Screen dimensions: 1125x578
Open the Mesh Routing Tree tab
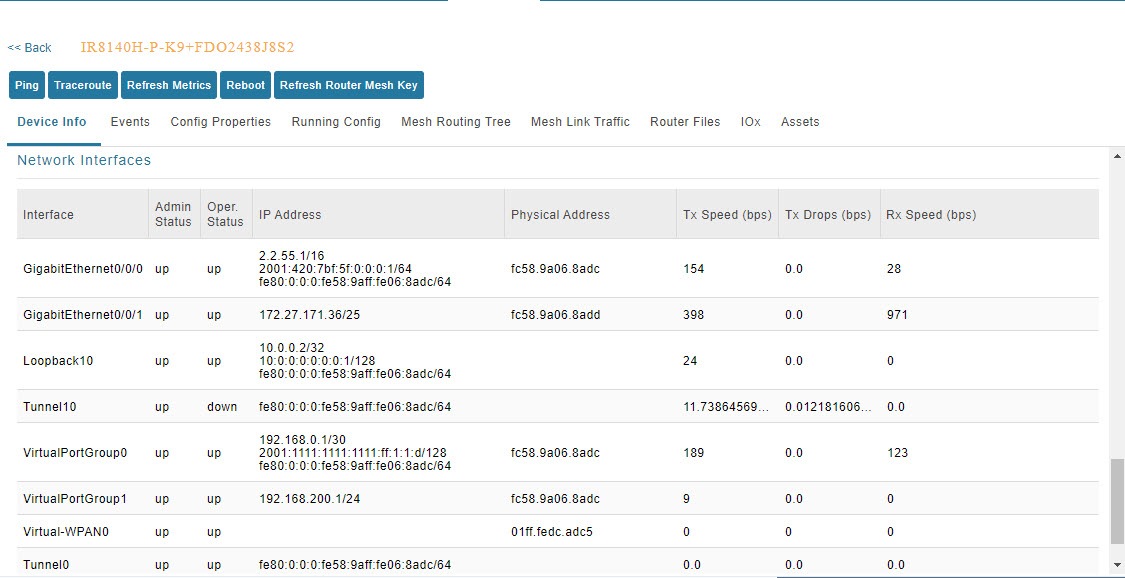455,121
